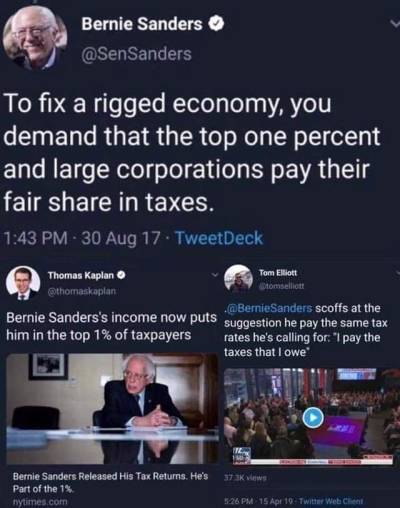Open the NYTimes article image of Sanders

(113, 409)
